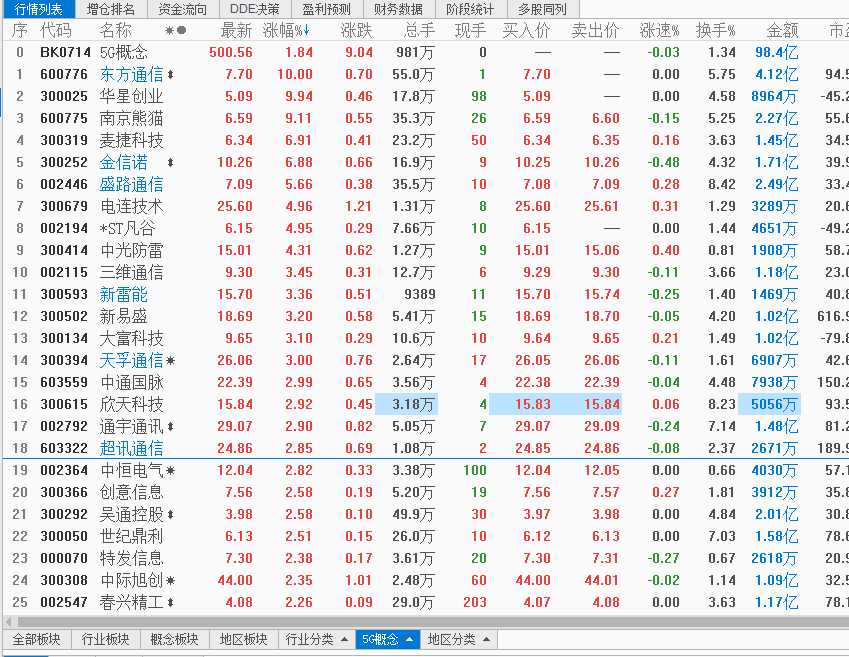Screen dimensions: 849x657
Task: Sort the list by the 卖出价 column header
Action: pos(596,30)
